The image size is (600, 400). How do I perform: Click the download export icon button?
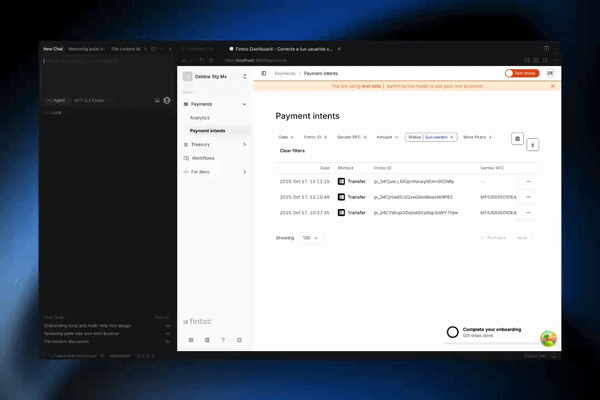point(533,145)
